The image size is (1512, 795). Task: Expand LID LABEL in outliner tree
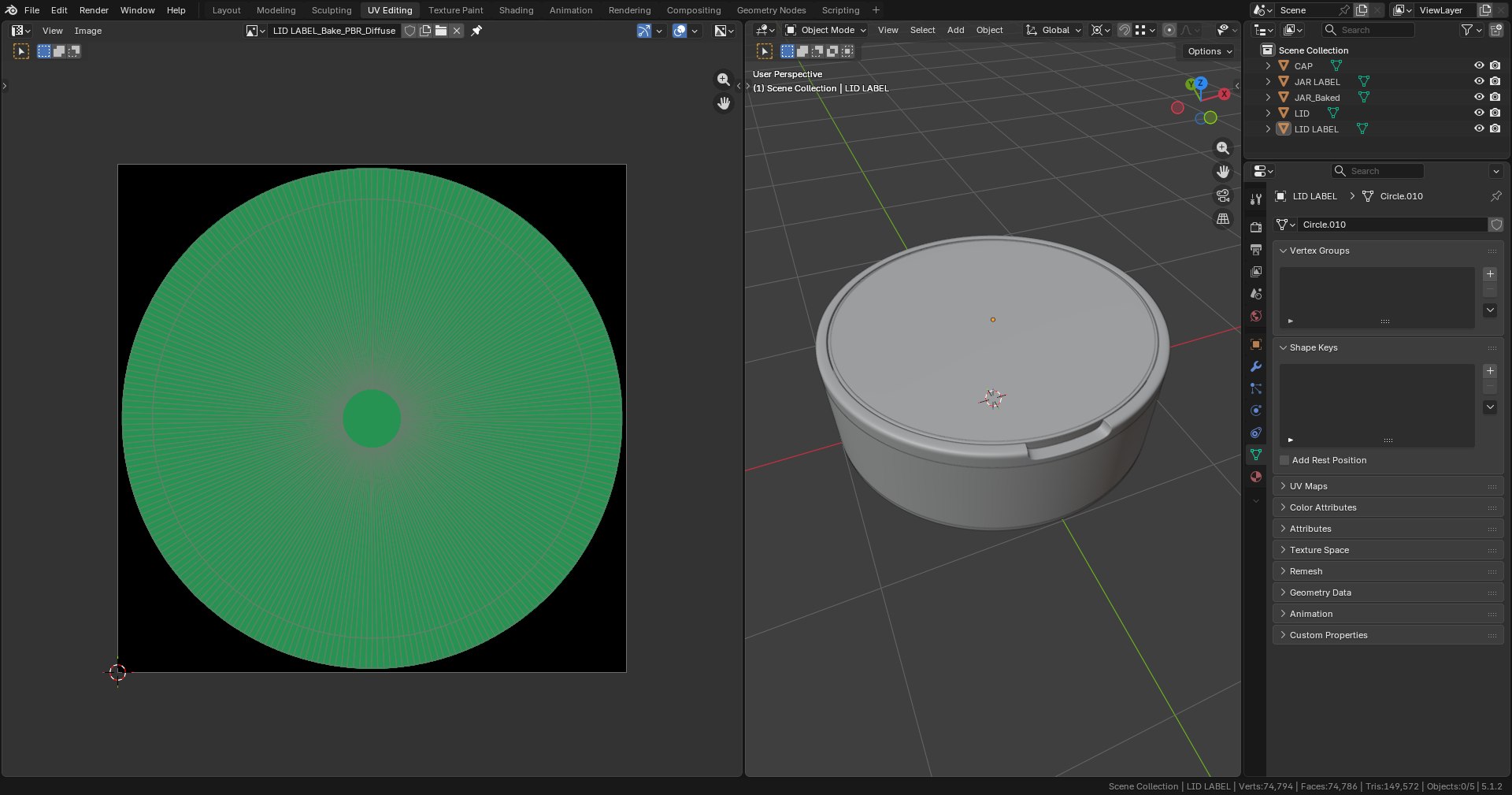pos(1268,128)
